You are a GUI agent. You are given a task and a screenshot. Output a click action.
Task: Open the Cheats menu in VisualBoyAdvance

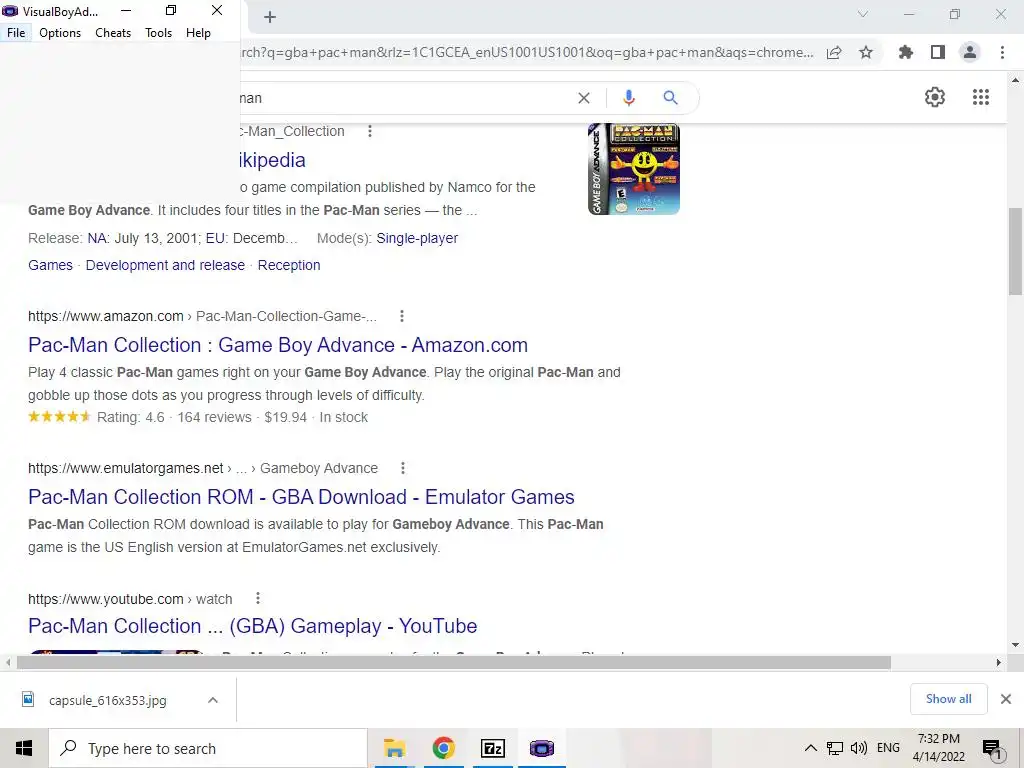pyautogui.click(x=113, y=33)
